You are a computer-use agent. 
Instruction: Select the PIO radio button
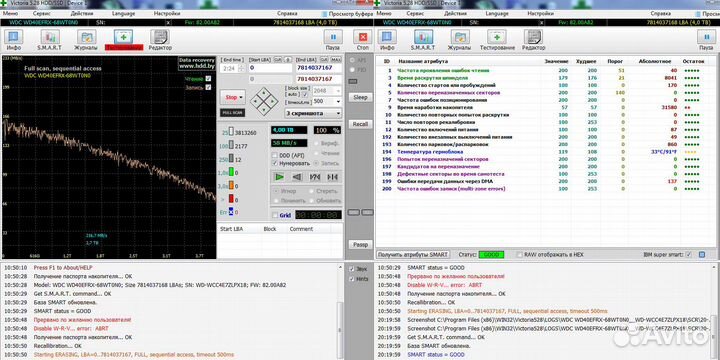click(353, 70)
